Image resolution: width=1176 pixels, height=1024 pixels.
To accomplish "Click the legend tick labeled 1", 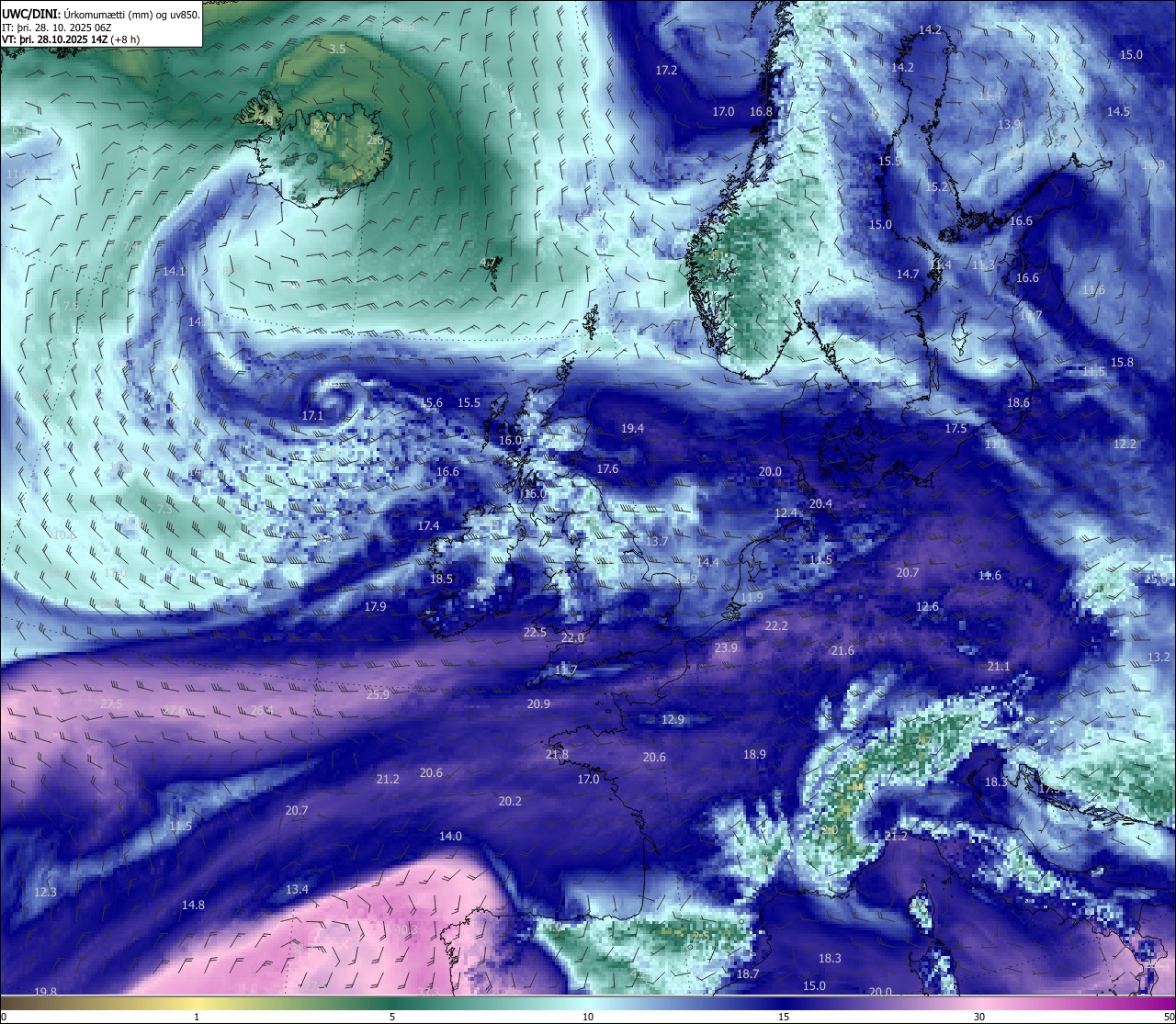I will click(197, 1017).
